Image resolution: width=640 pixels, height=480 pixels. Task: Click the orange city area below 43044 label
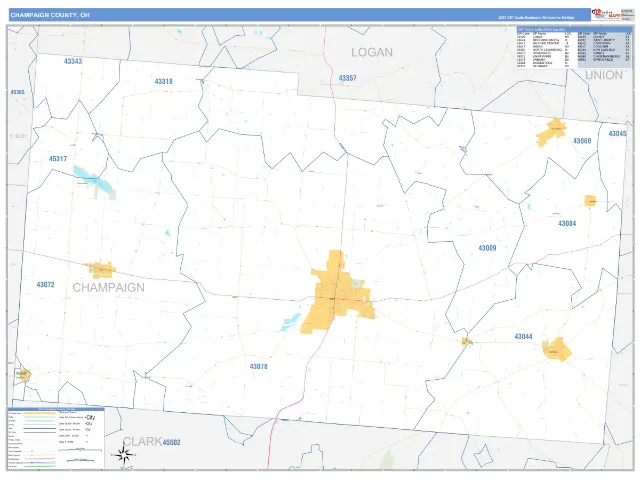coord(557,349)
